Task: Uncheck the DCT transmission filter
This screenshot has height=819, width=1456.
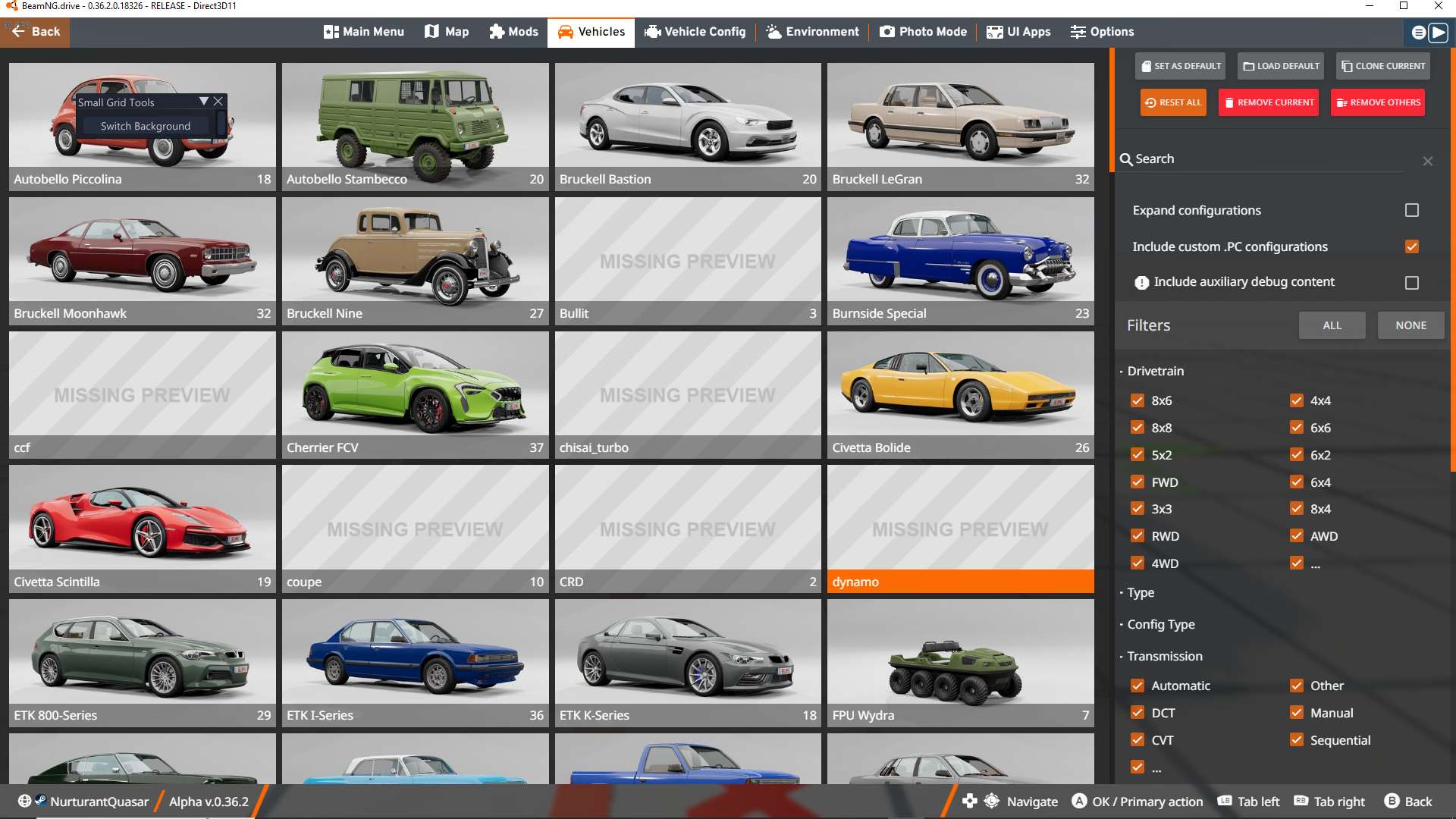Action: click(x=1137, y=713)
